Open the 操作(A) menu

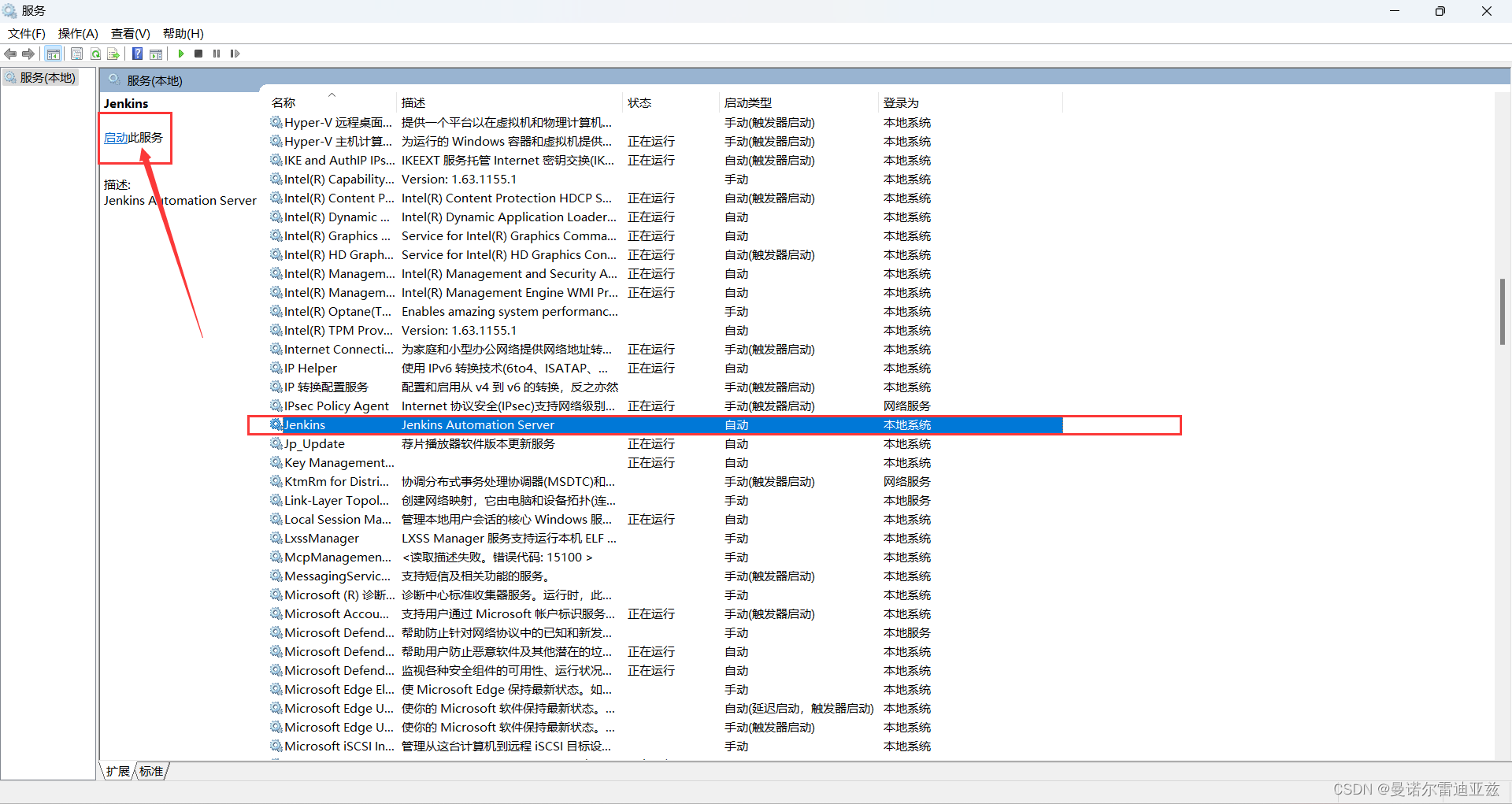[78, 33]
